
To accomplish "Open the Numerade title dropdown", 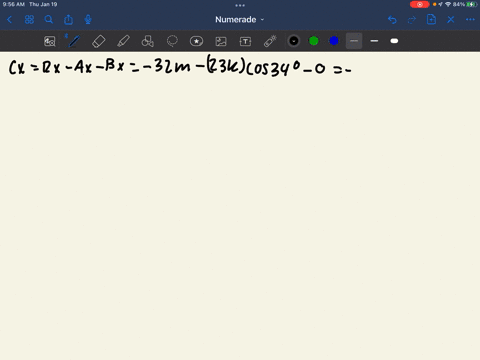I will [x=240, y=20].
